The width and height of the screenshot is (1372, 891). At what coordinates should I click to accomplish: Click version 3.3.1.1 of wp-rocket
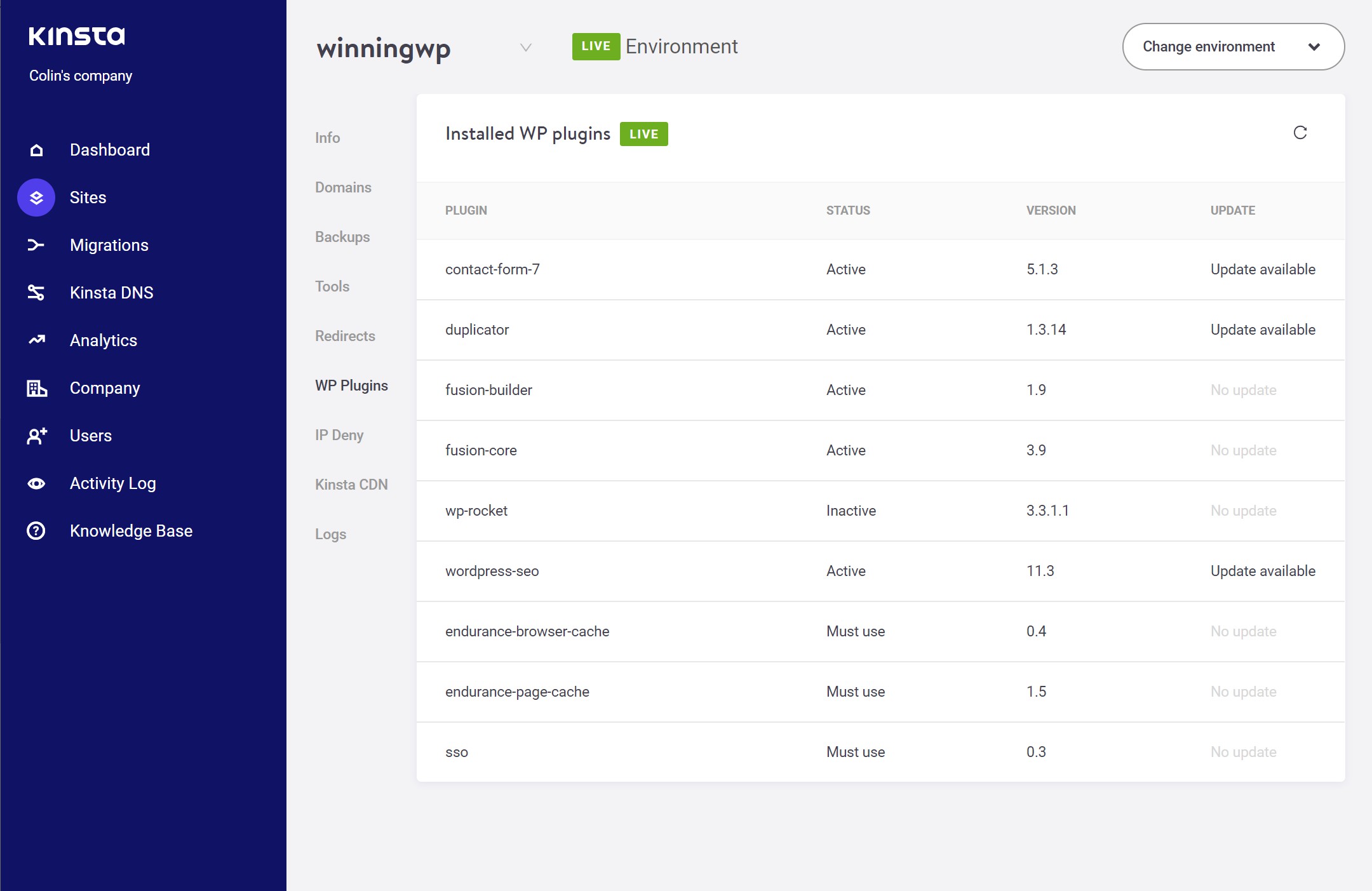pyautogui.click(x=1047, y=511)
